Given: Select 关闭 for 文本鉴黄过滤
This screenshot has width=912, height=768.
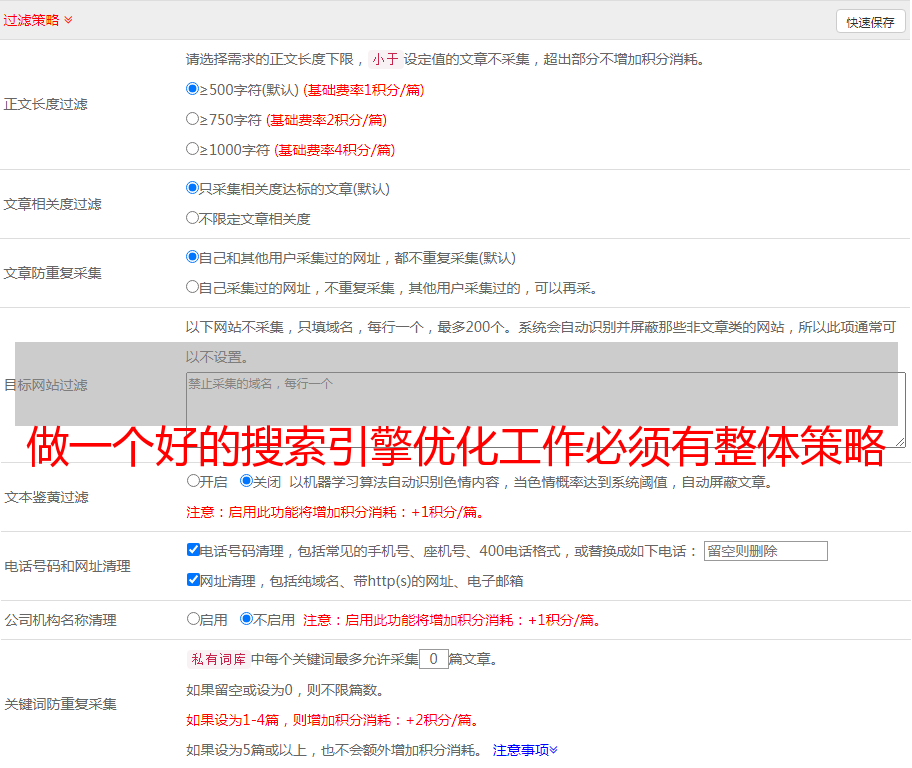Looking at the screenshot, I should pos(247,481).
